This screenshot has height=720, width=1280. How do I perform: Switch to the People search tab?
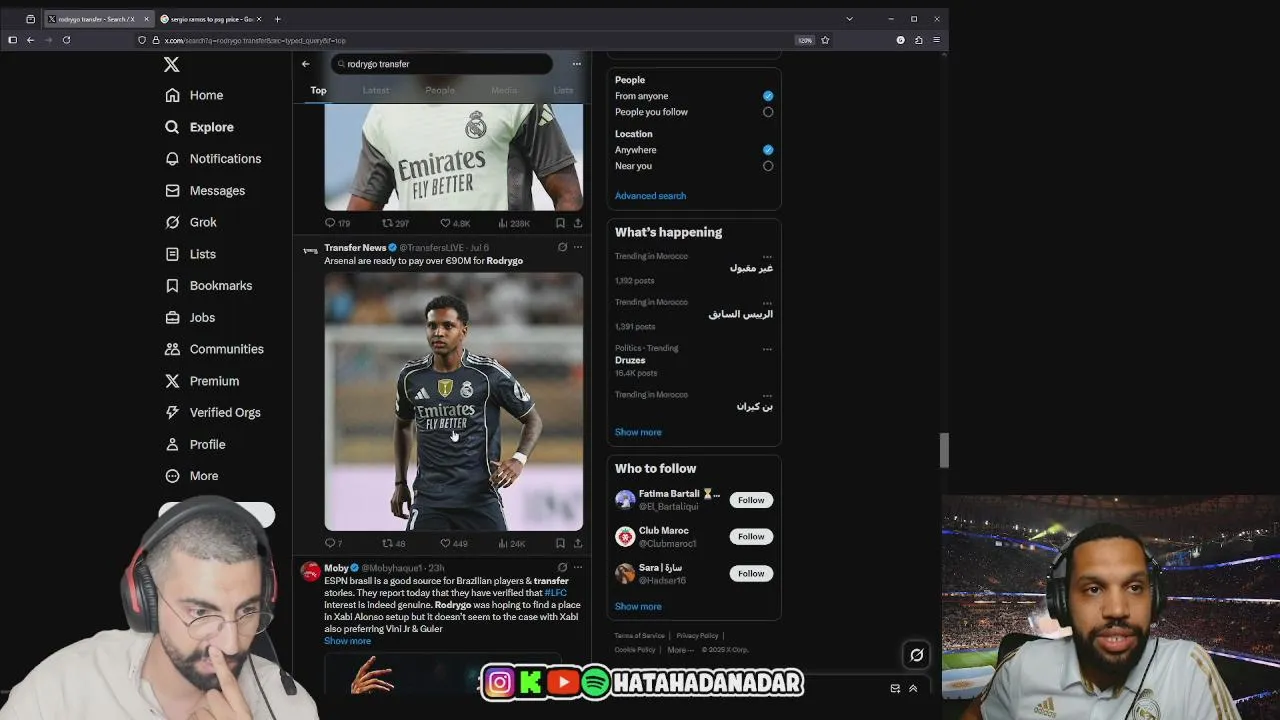[x=440, y=90]
